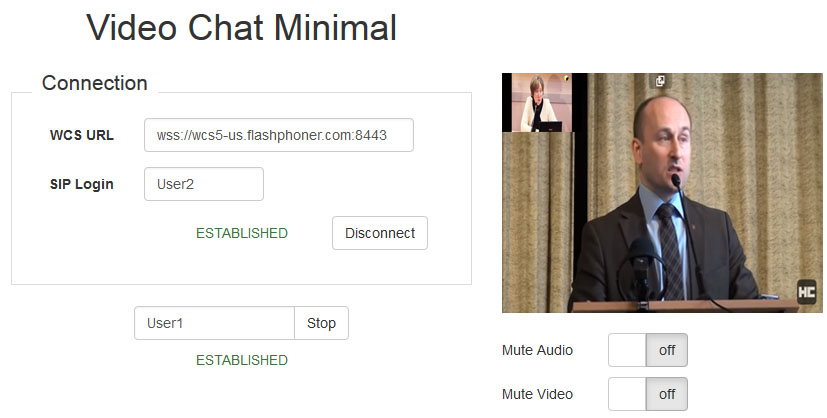Click the Connection section legend

click(x=94, y=83)
